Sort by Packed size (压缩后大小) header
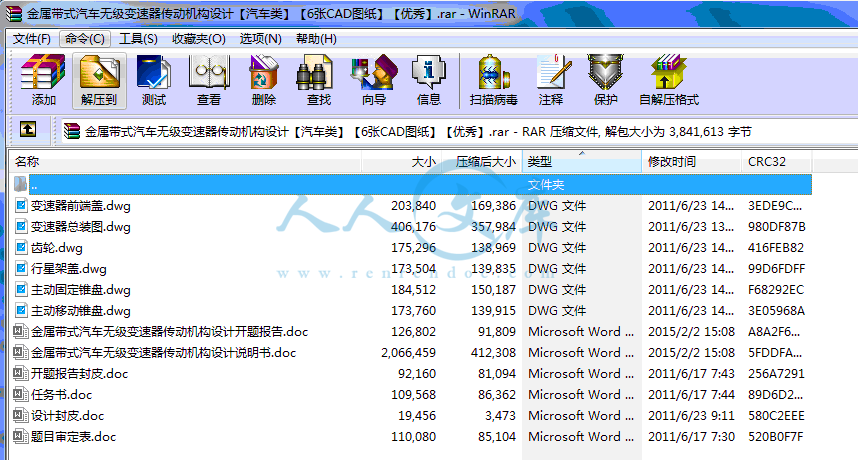Screen dimensions: 858x460 [482, 161]
